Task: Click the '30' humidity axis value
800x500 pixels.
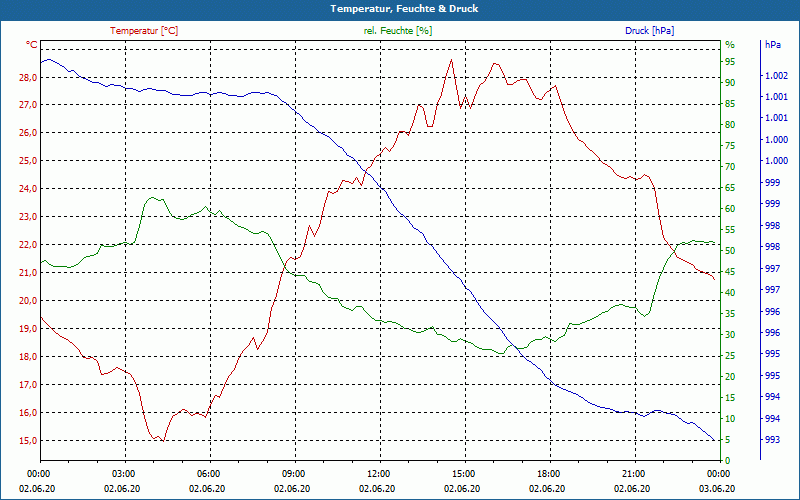Action: pyautogui.click(x=730, y=335)
